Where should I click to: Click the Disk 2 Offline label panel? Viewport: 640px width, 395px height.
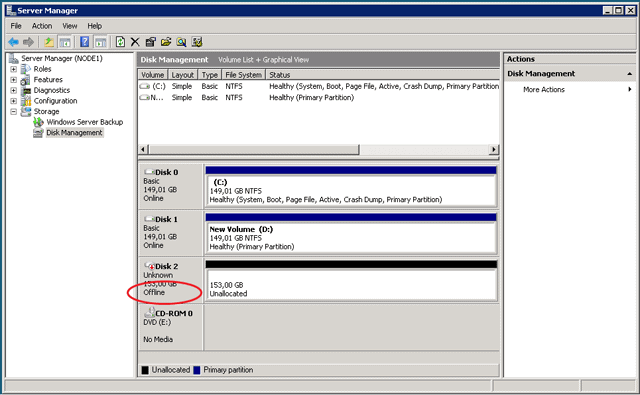tap(171, 280)
